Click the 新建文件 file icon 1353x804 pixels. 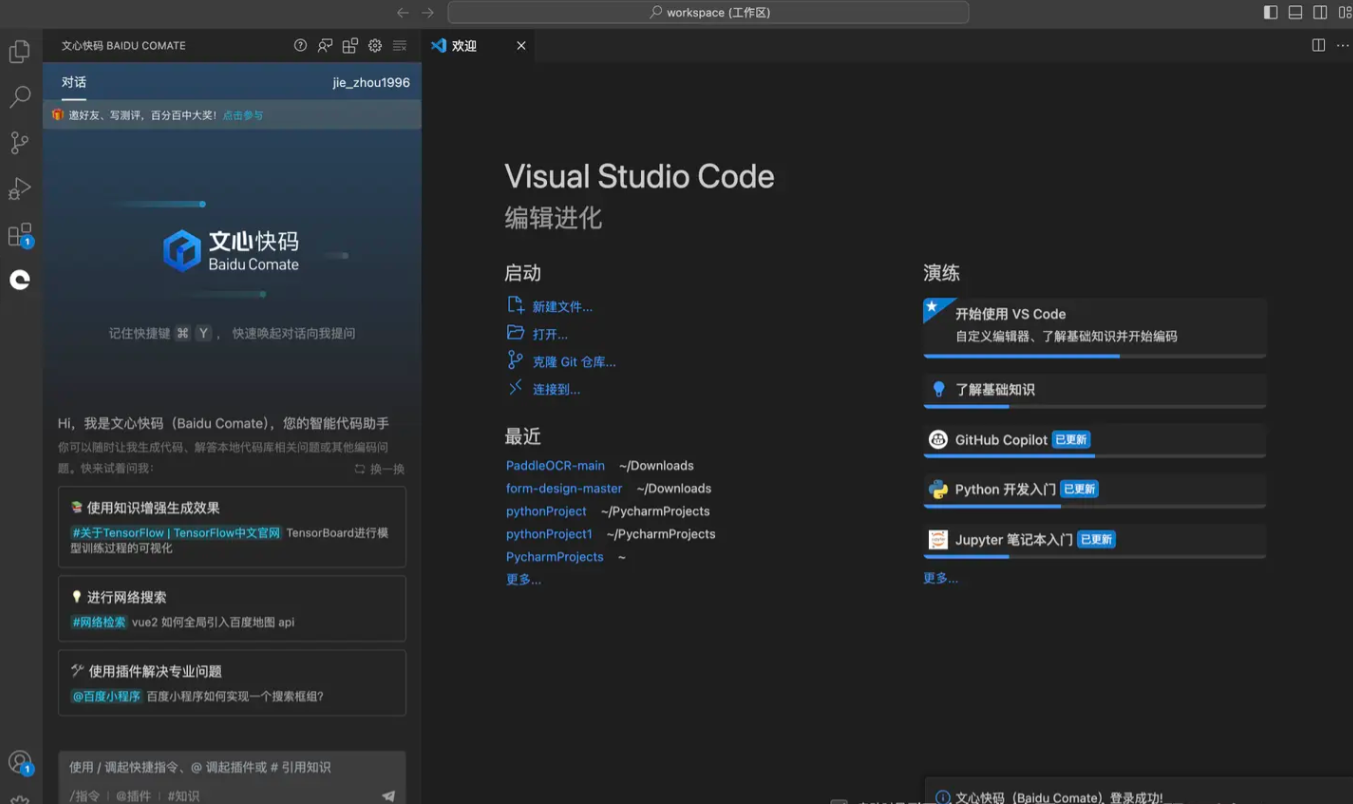pos(515,305)
